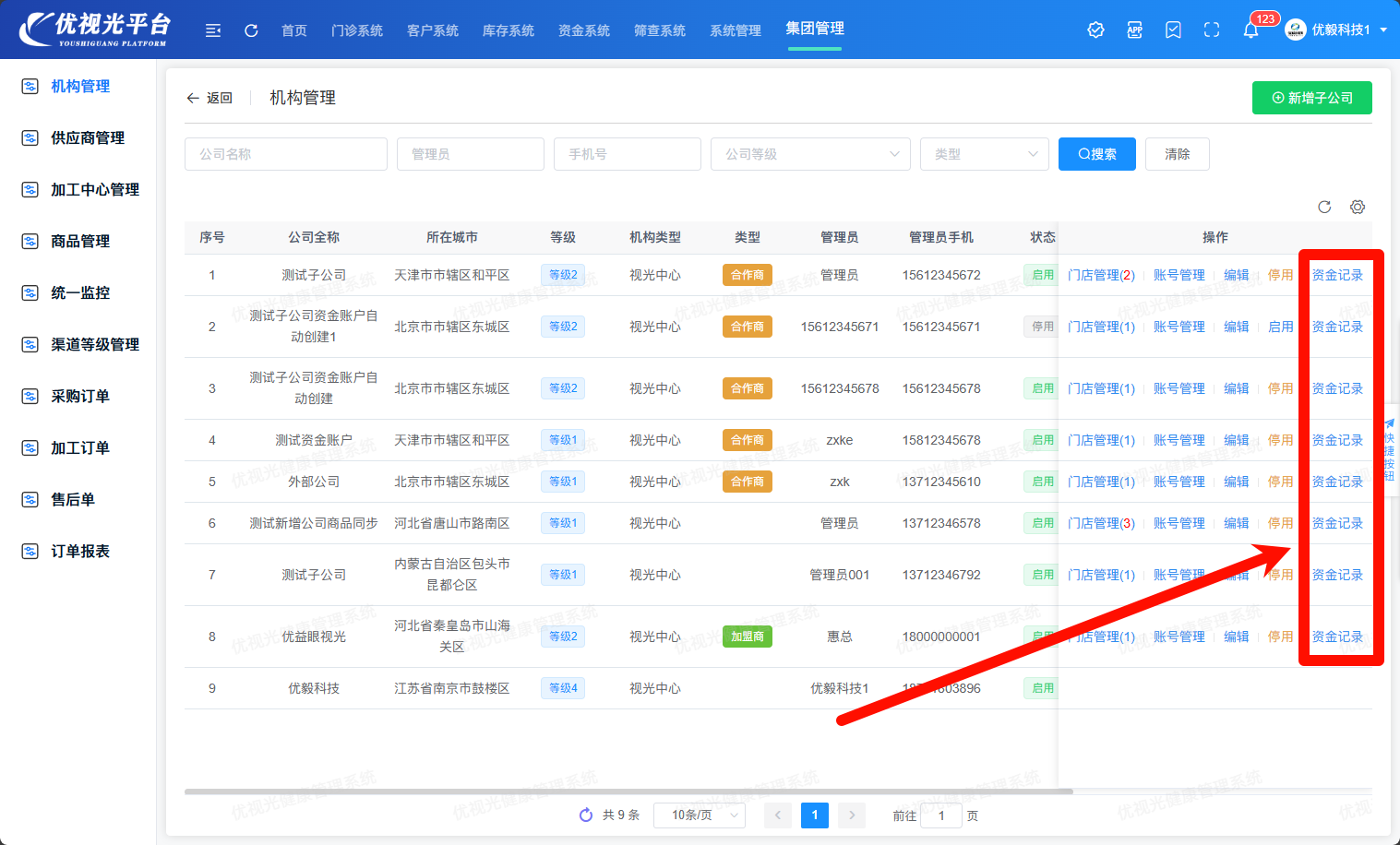Open the 10条/页 page size dropdown
The image size is (1400, 845).
tap(700, 815)
